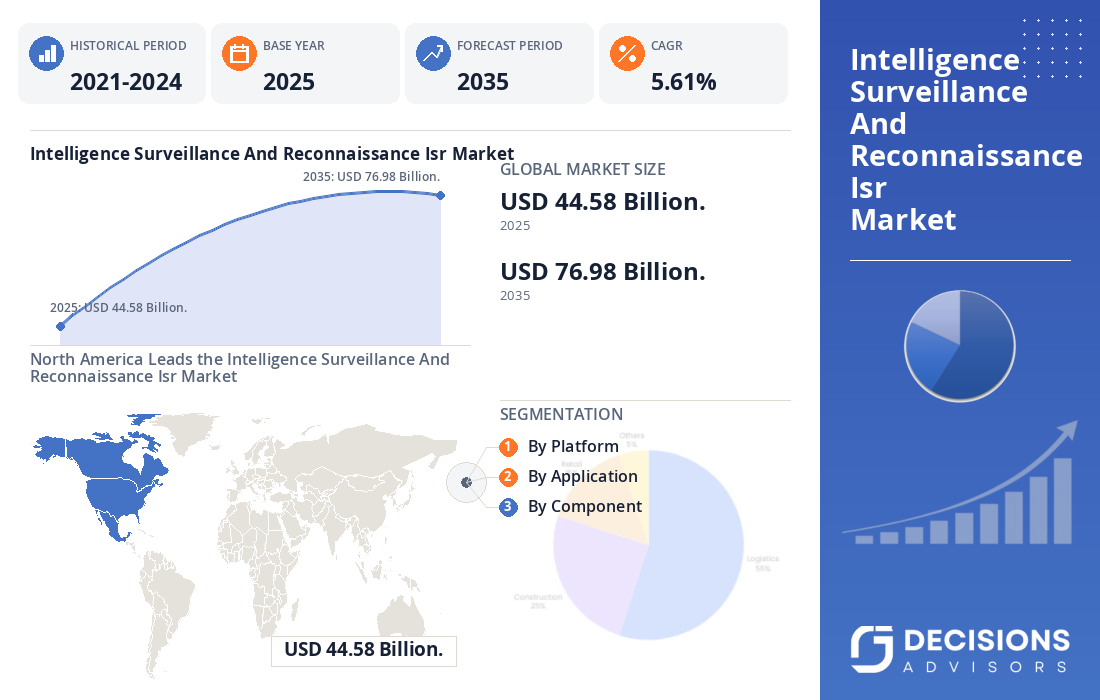Click the 'SEGMENTATION' heading
This screenshot has width=1100, height=700.
pos(561,415)
